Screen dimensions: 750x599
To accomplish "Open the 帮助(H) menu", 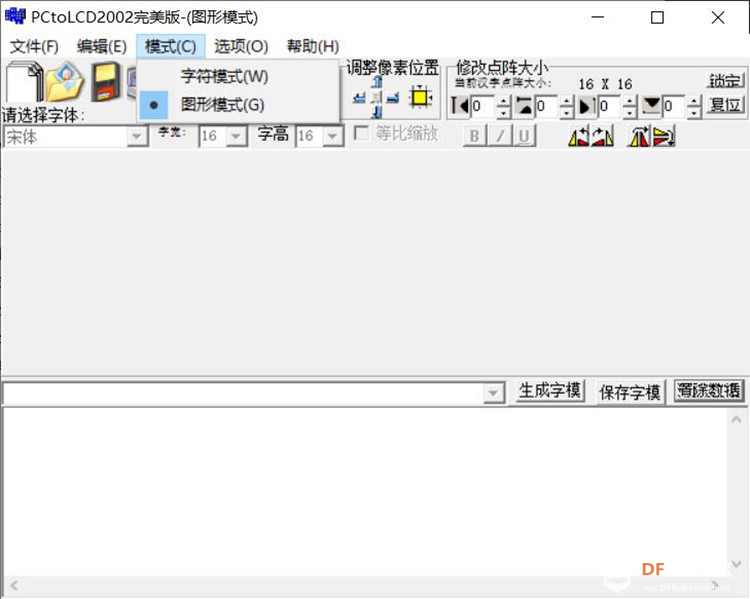I will (x=313, y=46).
